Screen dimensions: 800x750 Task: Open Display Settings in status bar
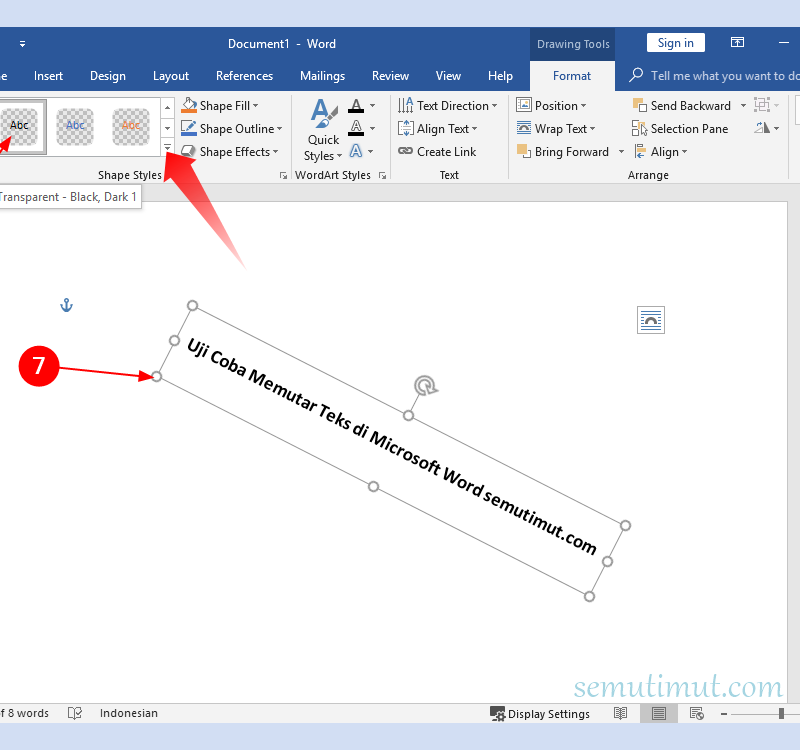pos(540,714)
